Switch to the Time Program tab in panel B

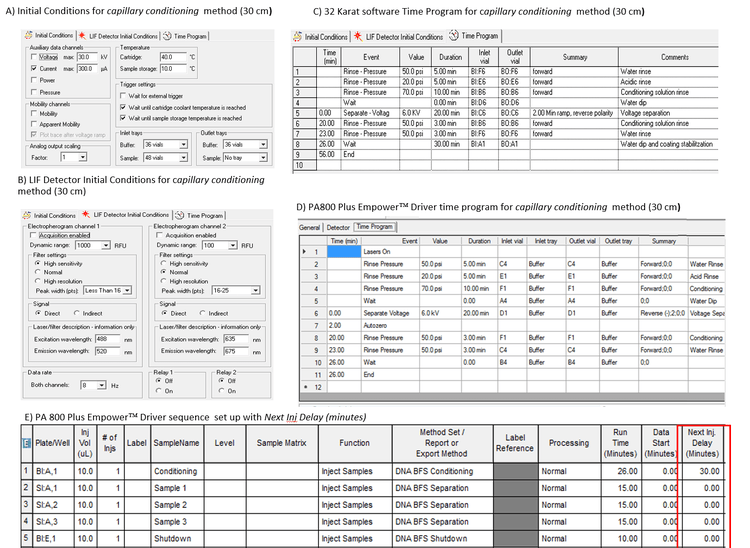[201, 215]
